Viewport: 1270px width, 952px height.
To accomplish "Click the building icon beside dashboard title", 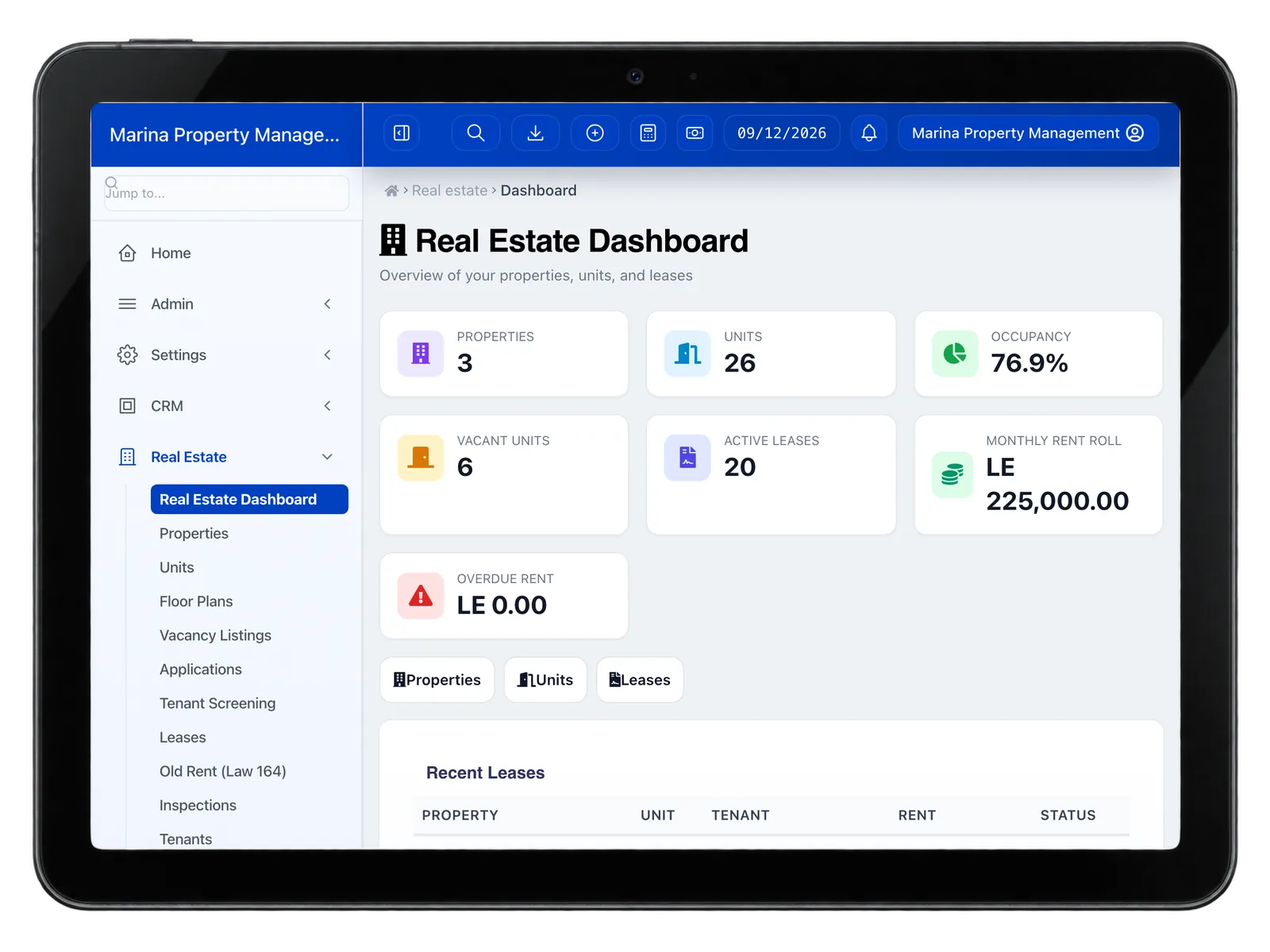I will tap(393, 240).
